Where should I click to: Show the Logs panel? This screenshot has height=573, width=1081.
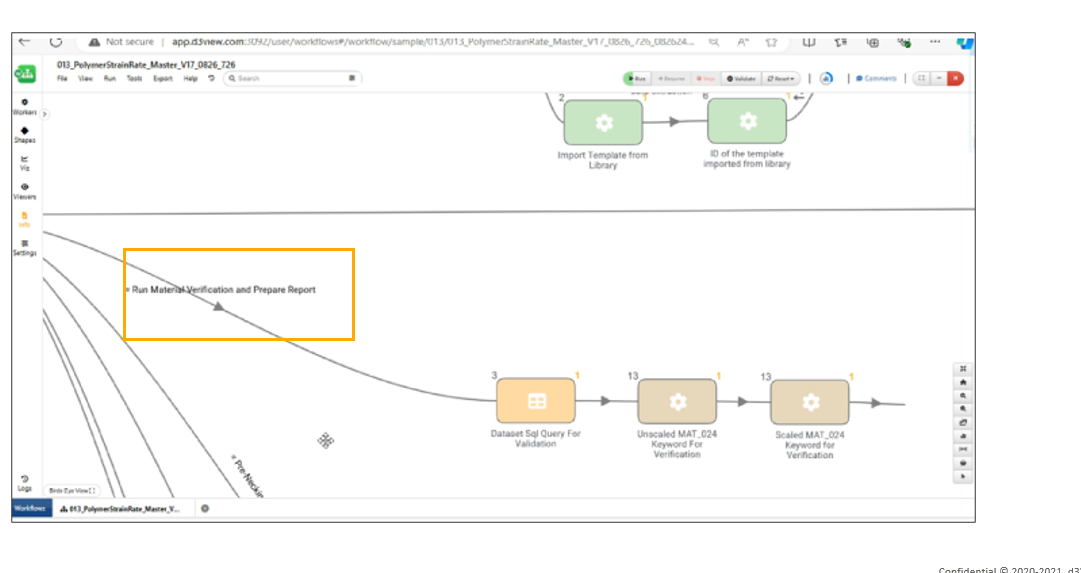tap(25, 483)
